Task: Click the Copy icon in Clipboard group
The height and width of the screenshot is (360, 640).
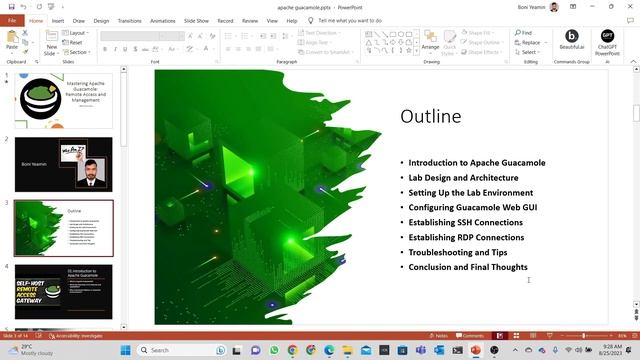Action: (x=25, y=42)
